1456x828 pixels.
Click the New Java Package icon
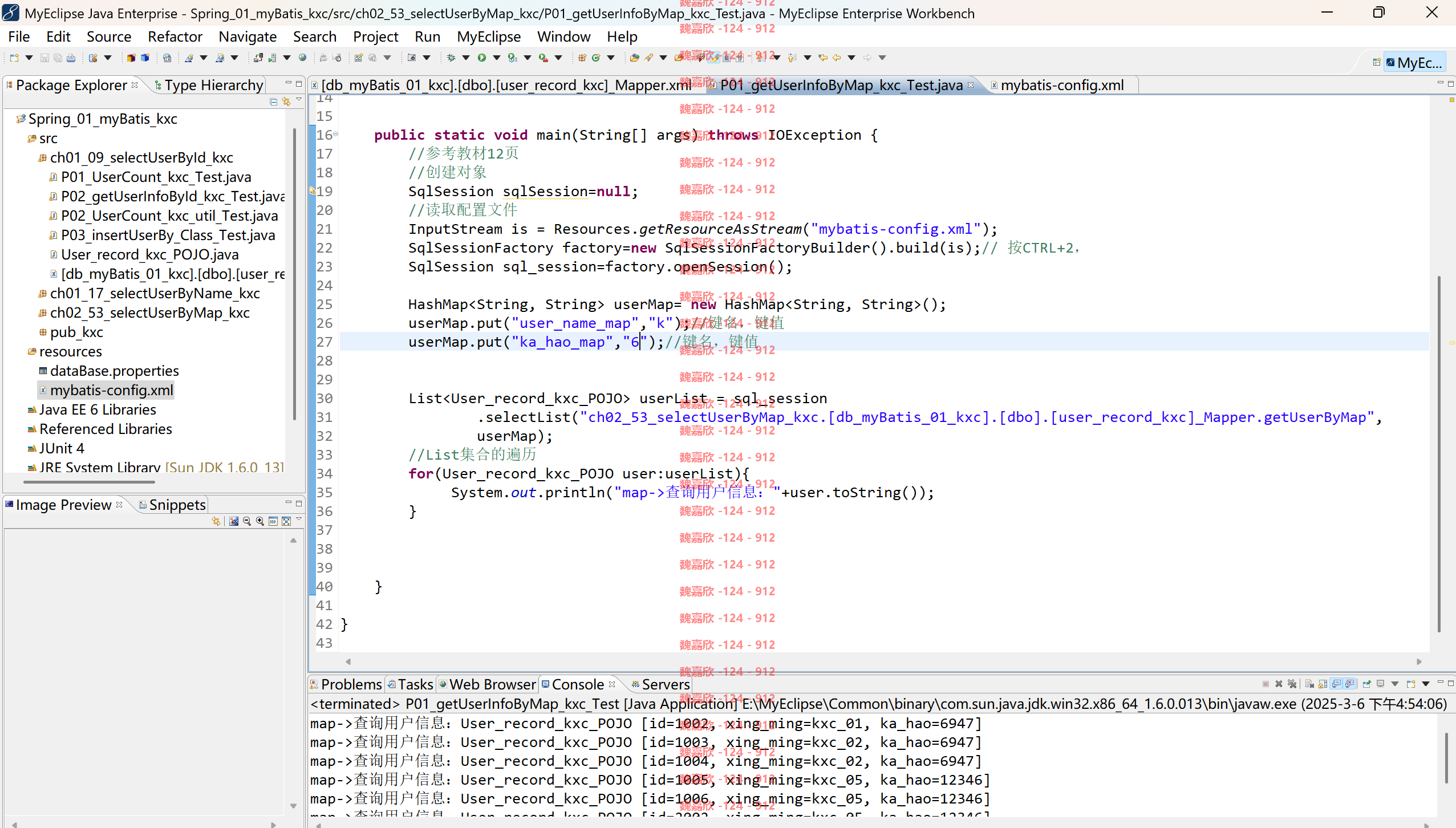[582, 58]
